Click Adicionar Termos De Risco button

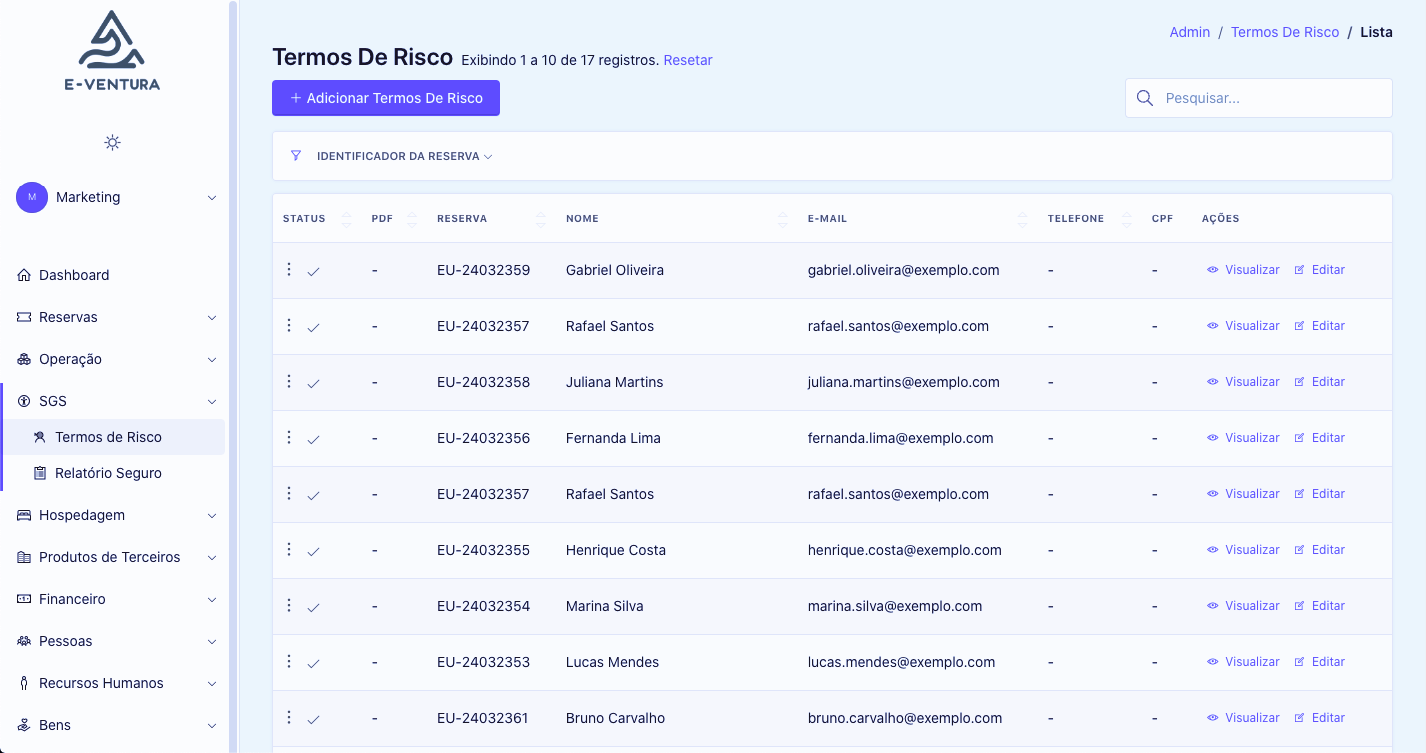(386, 98)
